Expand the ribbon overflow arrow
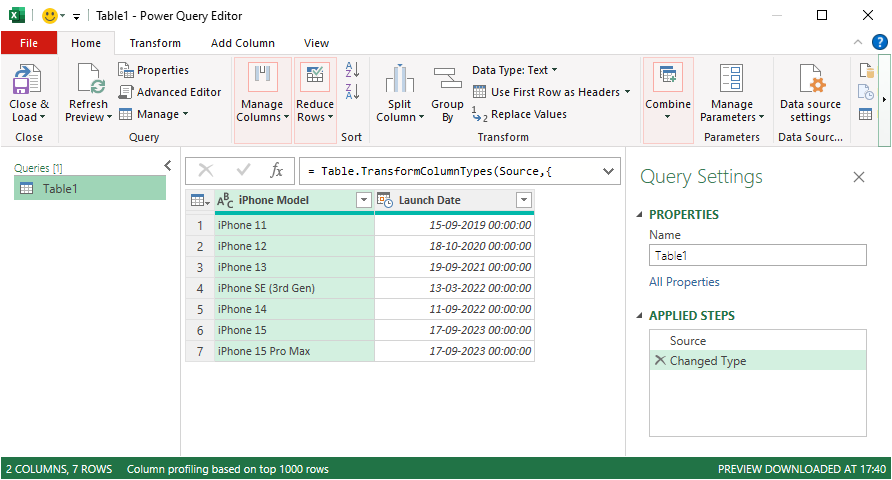The image size is (892, 480). pos(884,100)
